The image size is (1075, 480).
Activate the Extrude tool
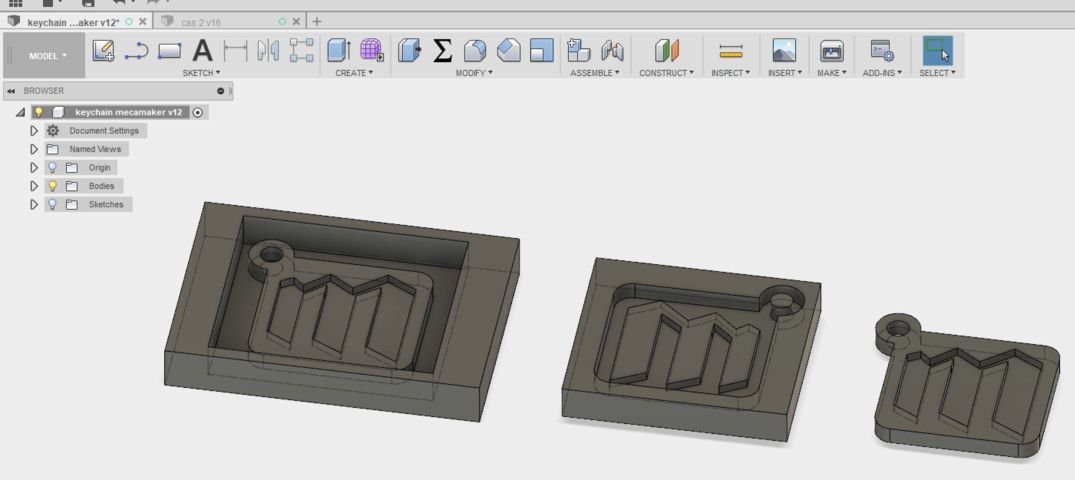(339, 50)
